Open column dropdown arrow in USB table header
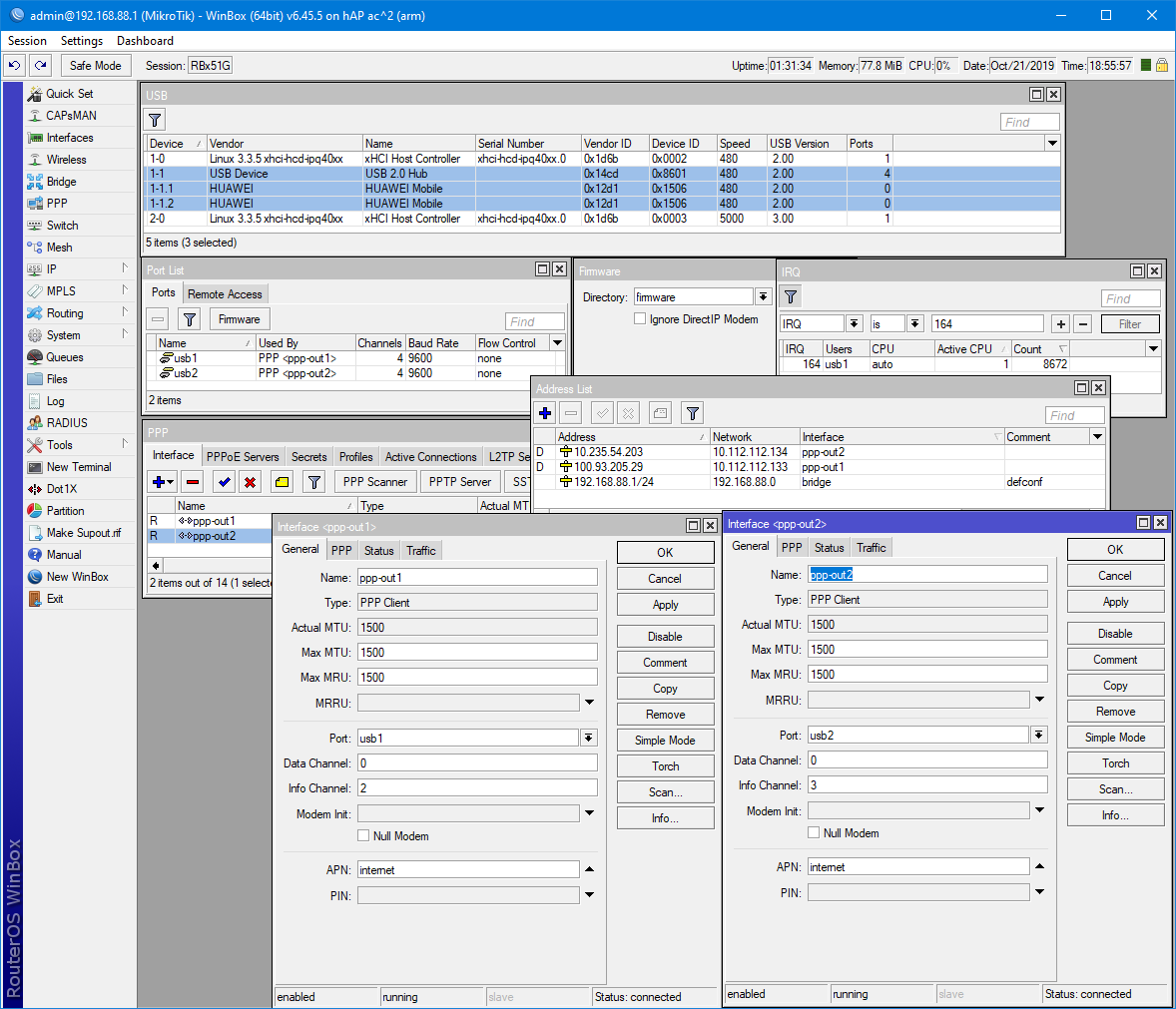This screenshot has height=1009, width=1176. click(x=1052, y=143)
